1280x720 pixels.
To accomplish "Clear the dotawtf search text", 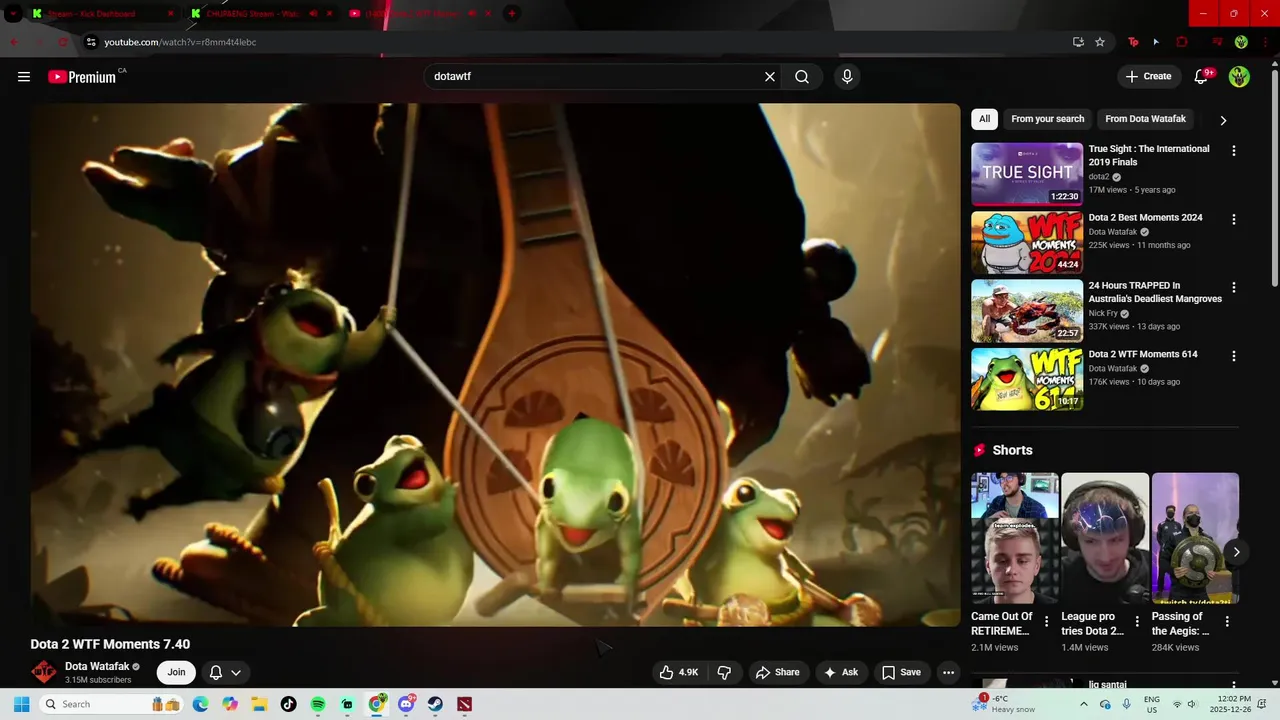I will point(770,77).
